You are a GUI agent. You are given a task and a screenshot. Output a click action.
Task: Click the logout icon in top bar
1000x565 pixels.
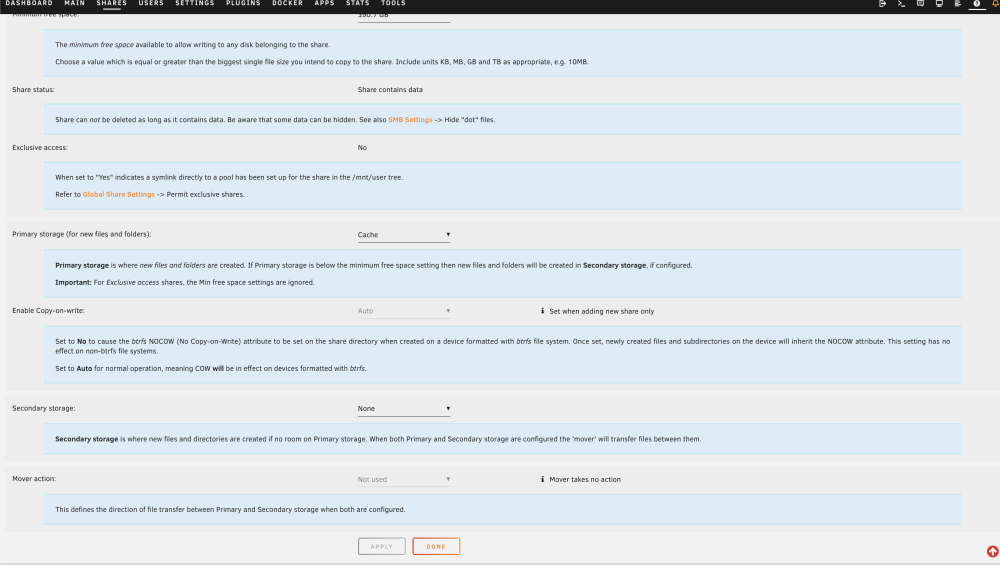tap(882, 4)
